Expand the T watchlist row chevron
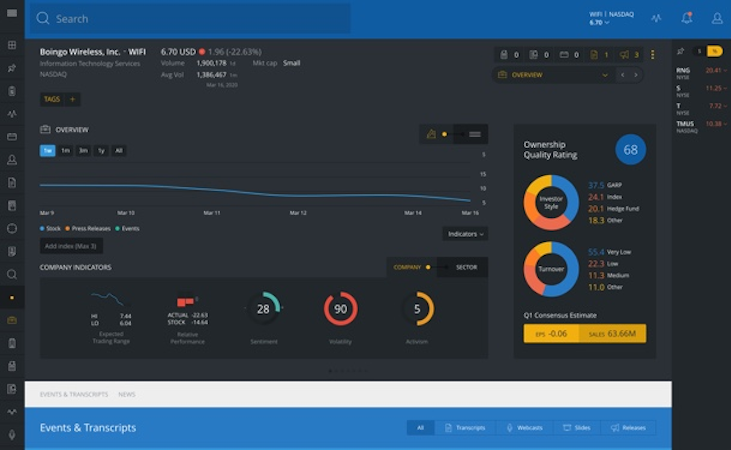 (x=725, y=106)
